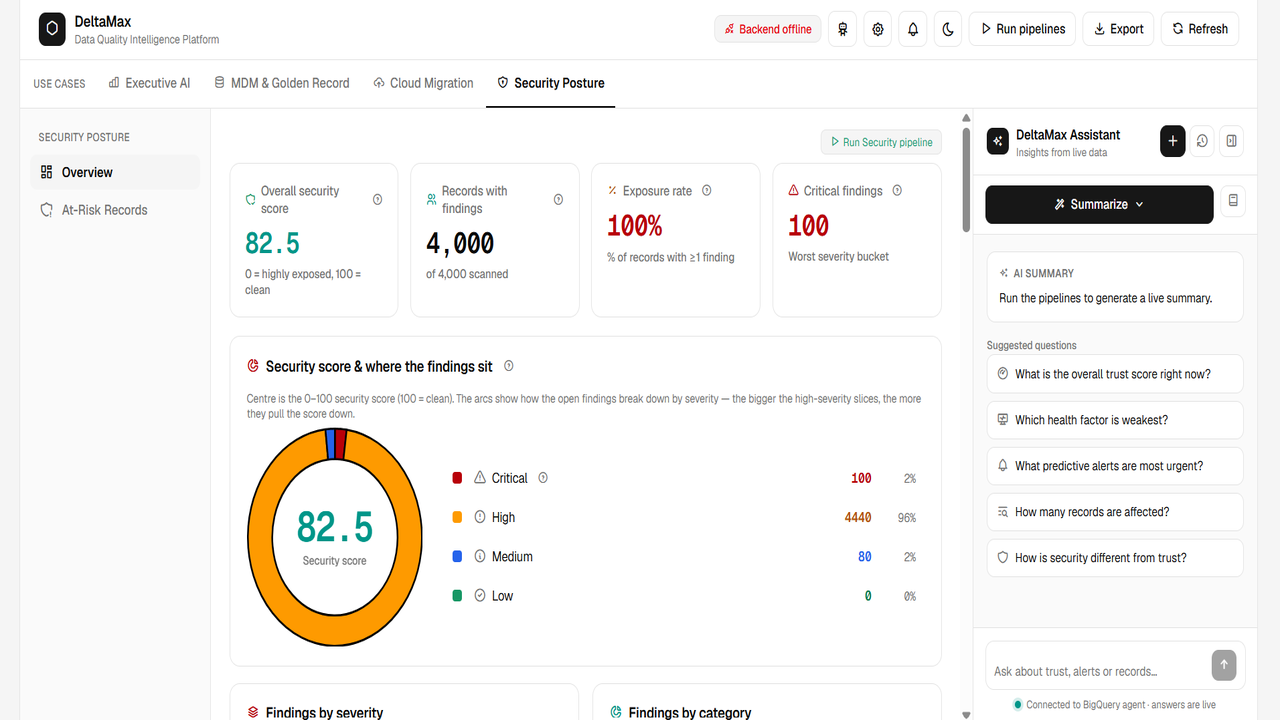1280x720 pixels.
Task: Click the info icon in Medium legend row
Action: point(480,556)
